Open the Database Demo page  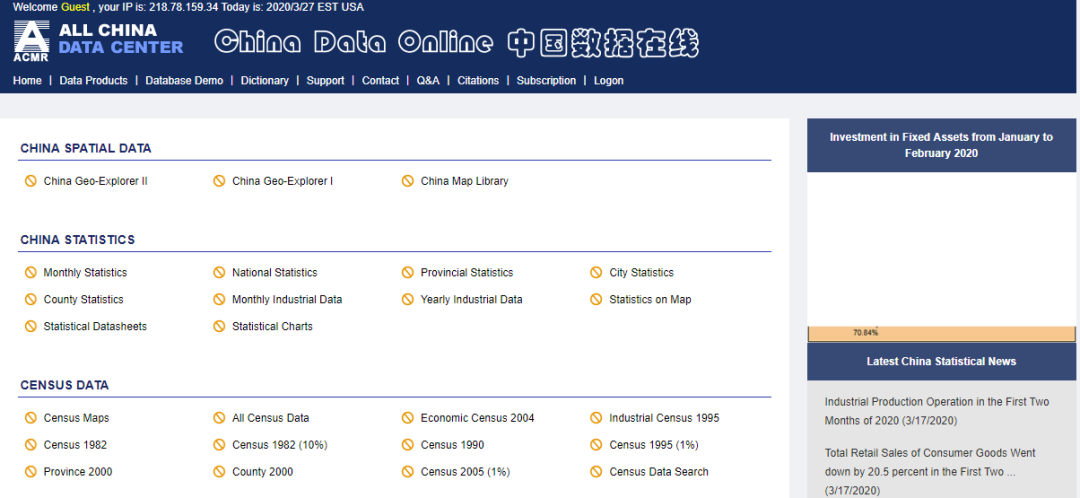tap(184, 81)
